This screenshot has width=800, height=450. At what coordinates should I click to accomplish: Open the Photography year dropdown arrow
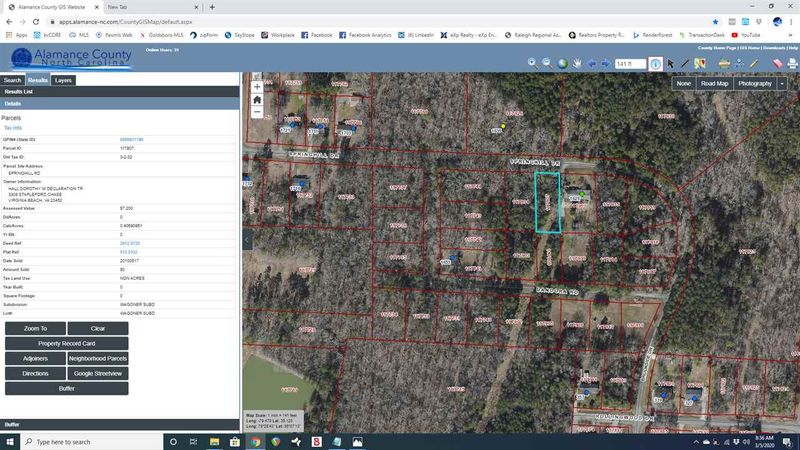782,84
